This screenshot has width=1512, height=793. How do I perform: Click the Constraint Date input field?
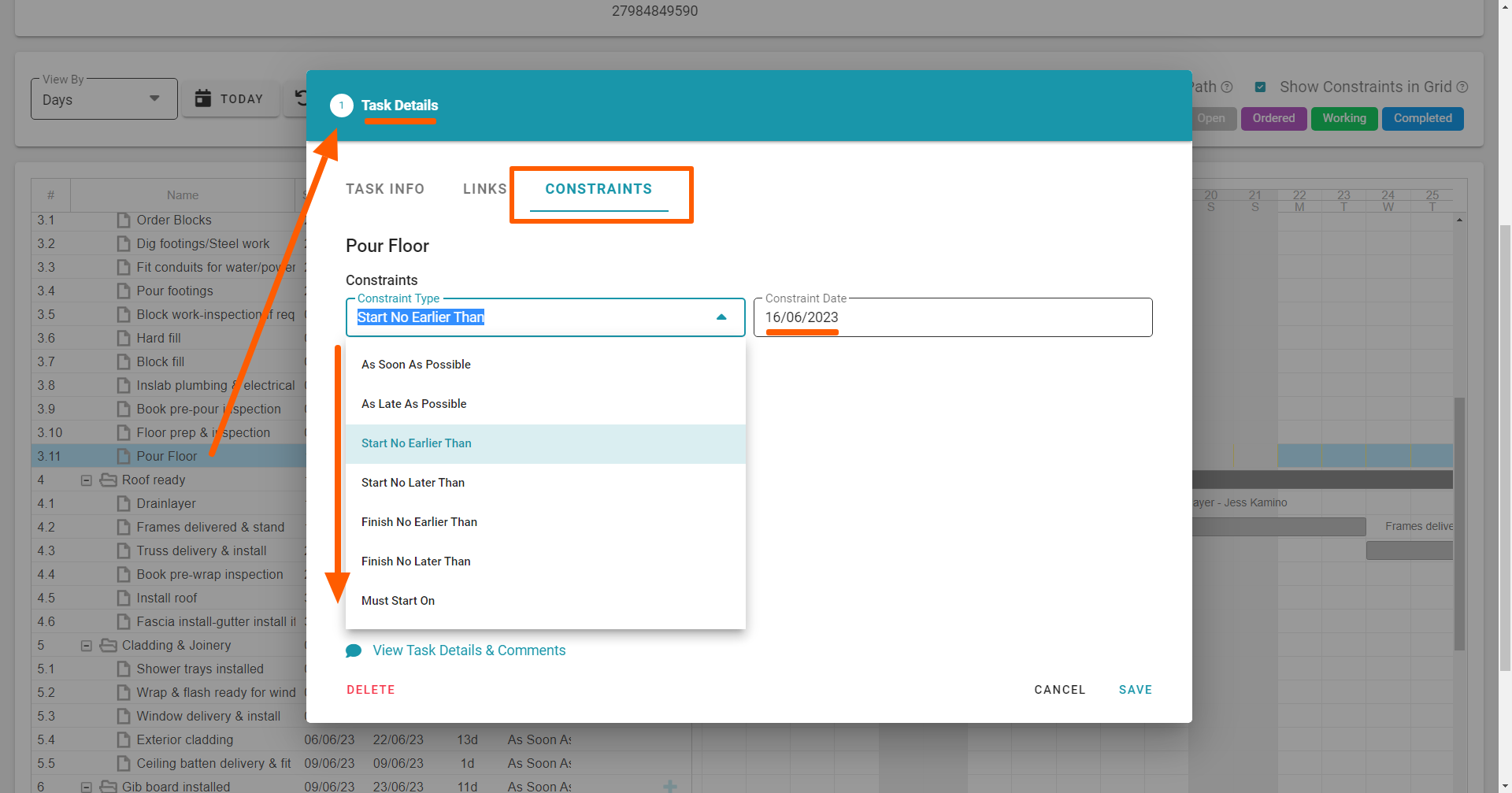pyautogui.click(x=953, y=317)
